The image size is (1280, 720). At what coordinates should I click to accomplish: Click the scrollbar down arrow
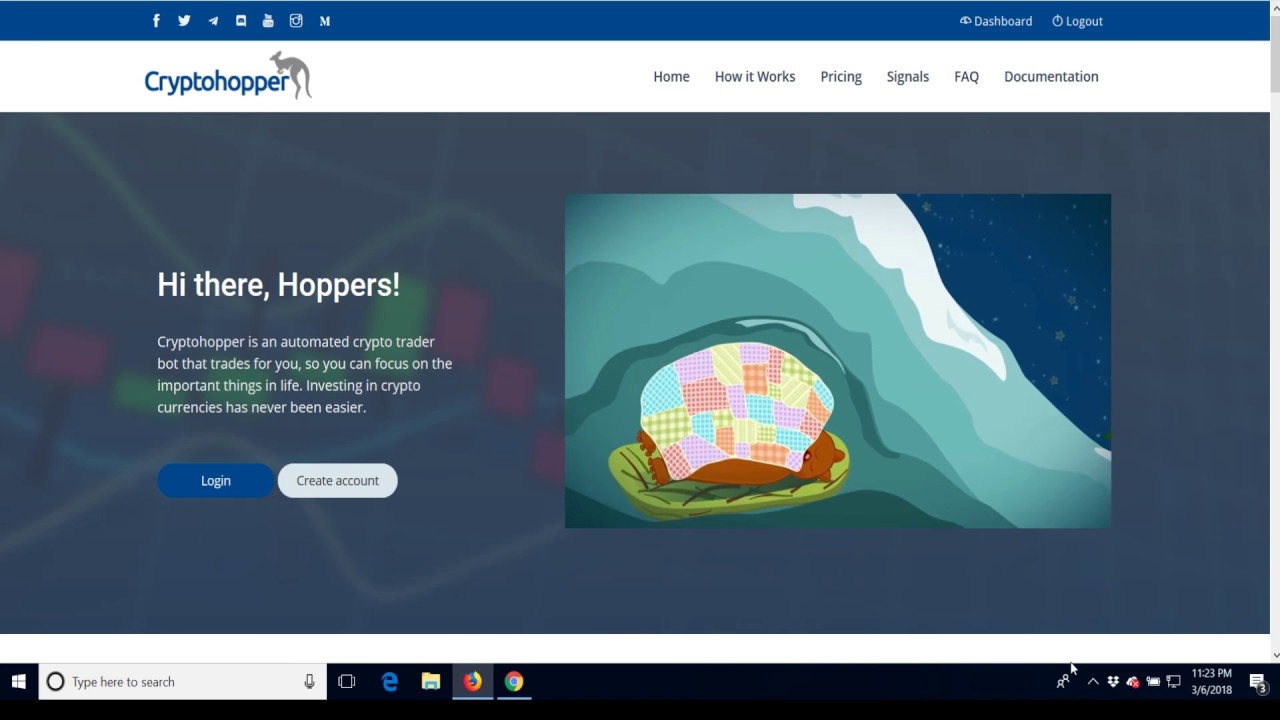pyautogui.click(x=1273, y=655)
